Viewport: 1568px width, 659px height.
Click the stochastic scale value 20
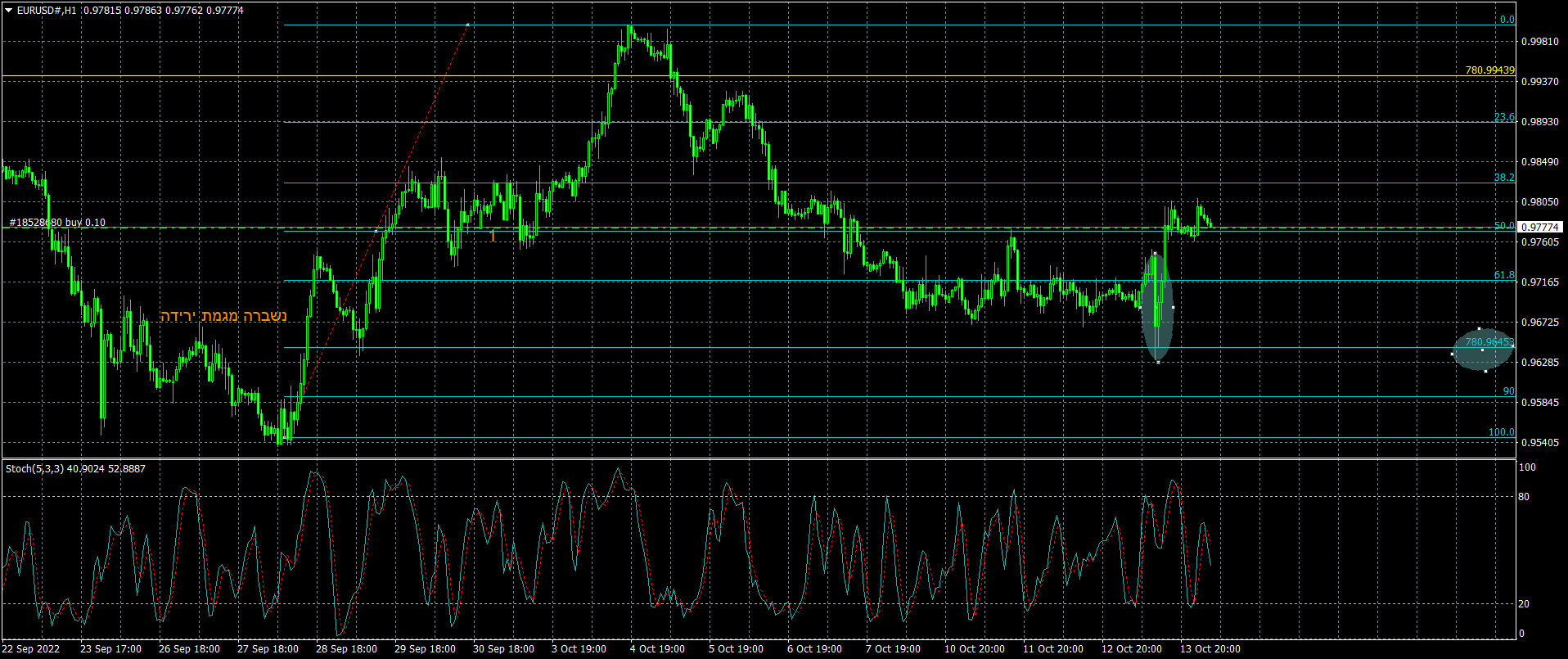[1524, 604]
